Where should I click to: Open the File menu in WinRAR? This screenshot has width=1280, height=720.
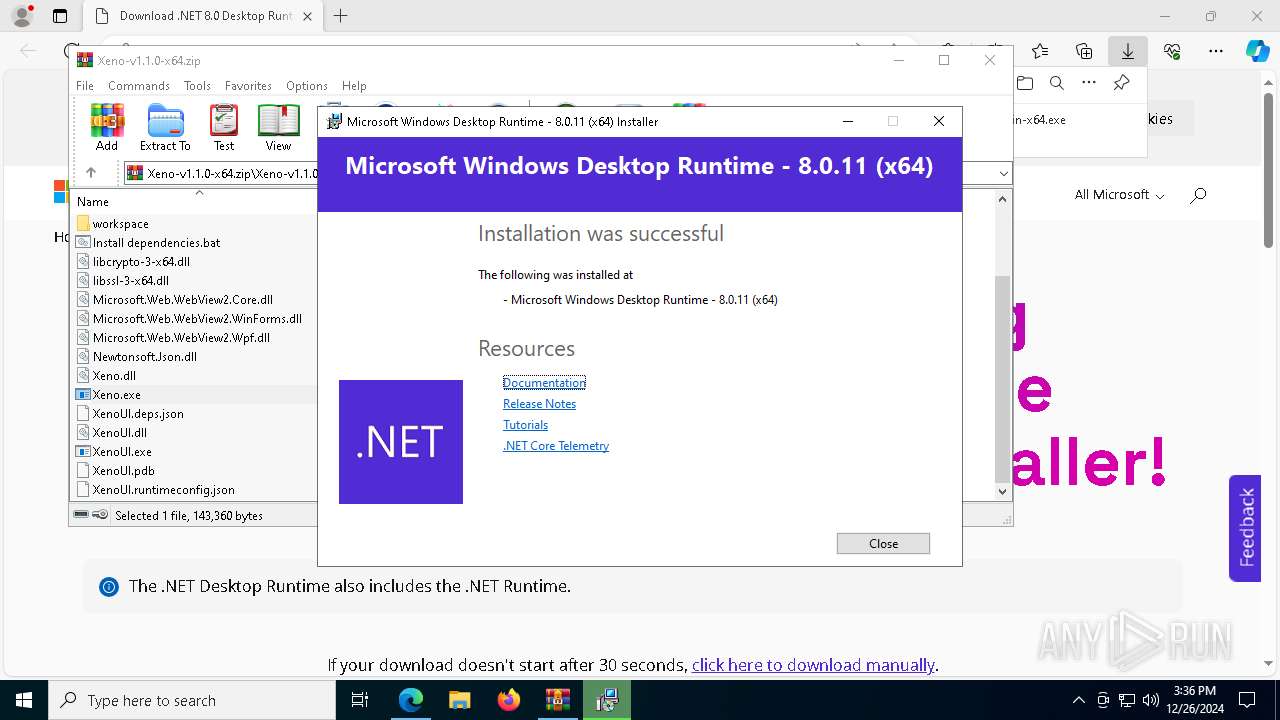[85, 86]
